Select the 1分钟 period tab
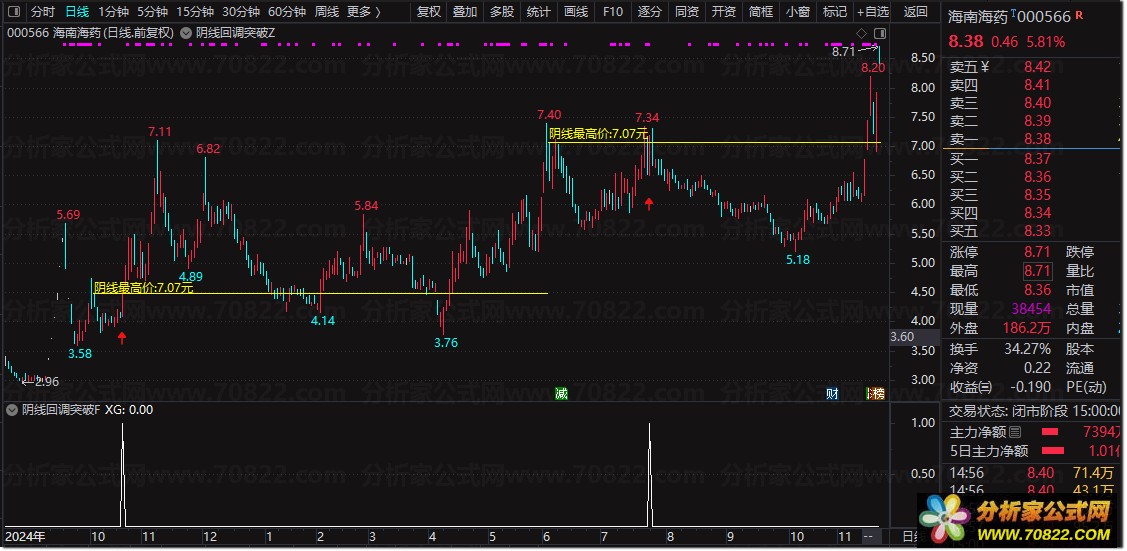 (x=113, y=11)
